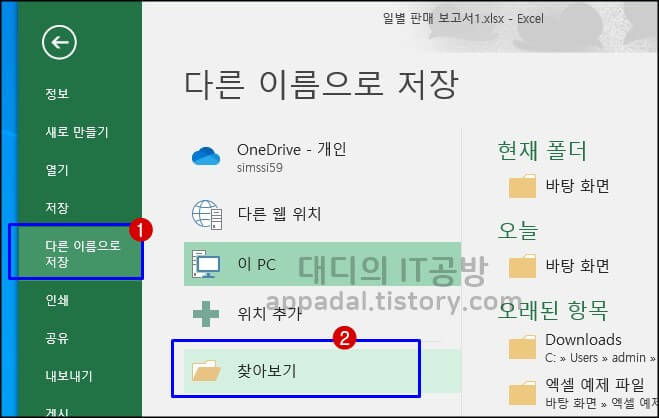Select 이 PC save location
The width and height of the screenshot is (659, 418).
click(x=322, y=264)
